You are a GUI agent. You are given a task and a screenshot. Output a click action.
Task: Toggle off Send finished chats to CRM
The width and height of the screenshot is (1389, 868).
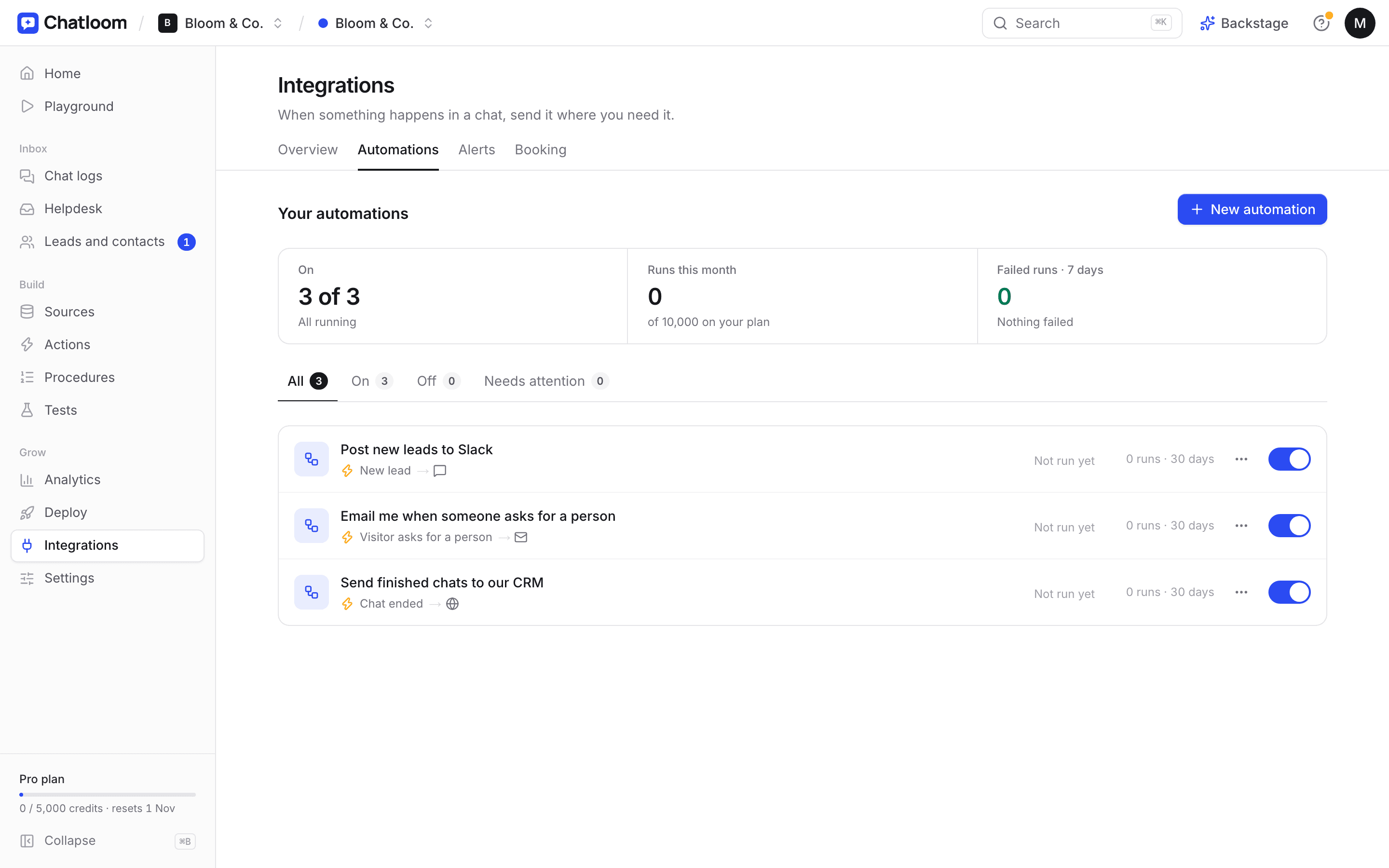[x=1289, y=593]
